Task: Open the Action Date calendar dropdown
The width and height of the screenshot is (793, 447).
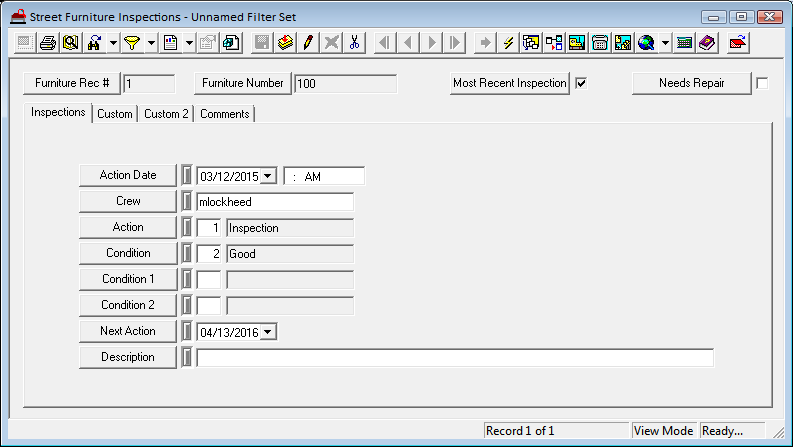Action: click(268, 176)
